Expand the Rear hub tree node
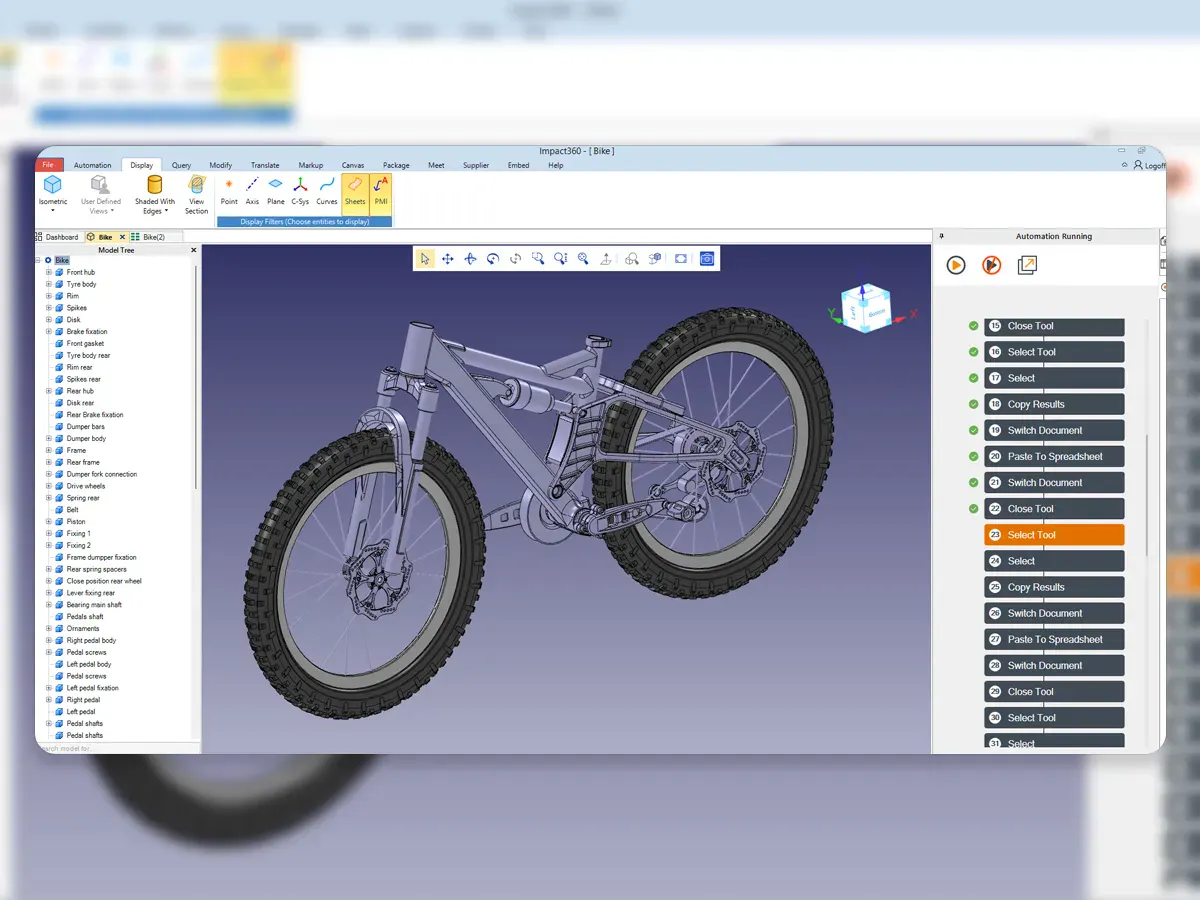This screenshot has width=1200, height=900. 48,391
